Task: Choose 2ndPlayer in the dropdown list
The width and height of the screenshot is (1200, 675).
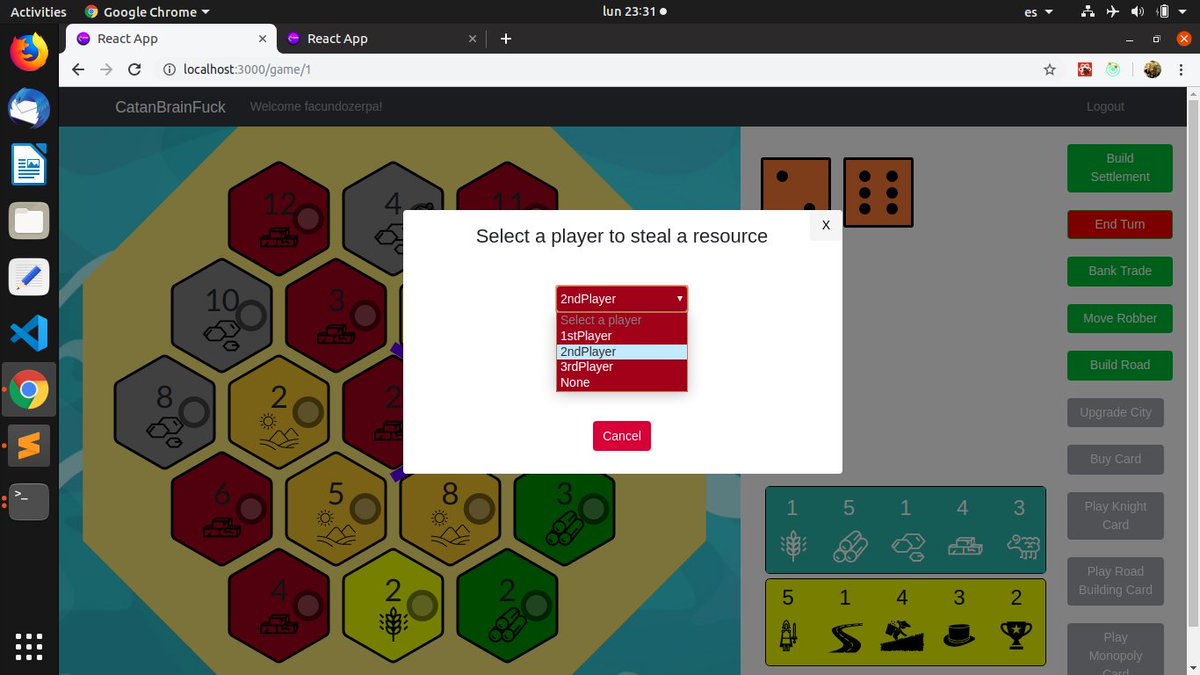Action: [x=622, y=352]
